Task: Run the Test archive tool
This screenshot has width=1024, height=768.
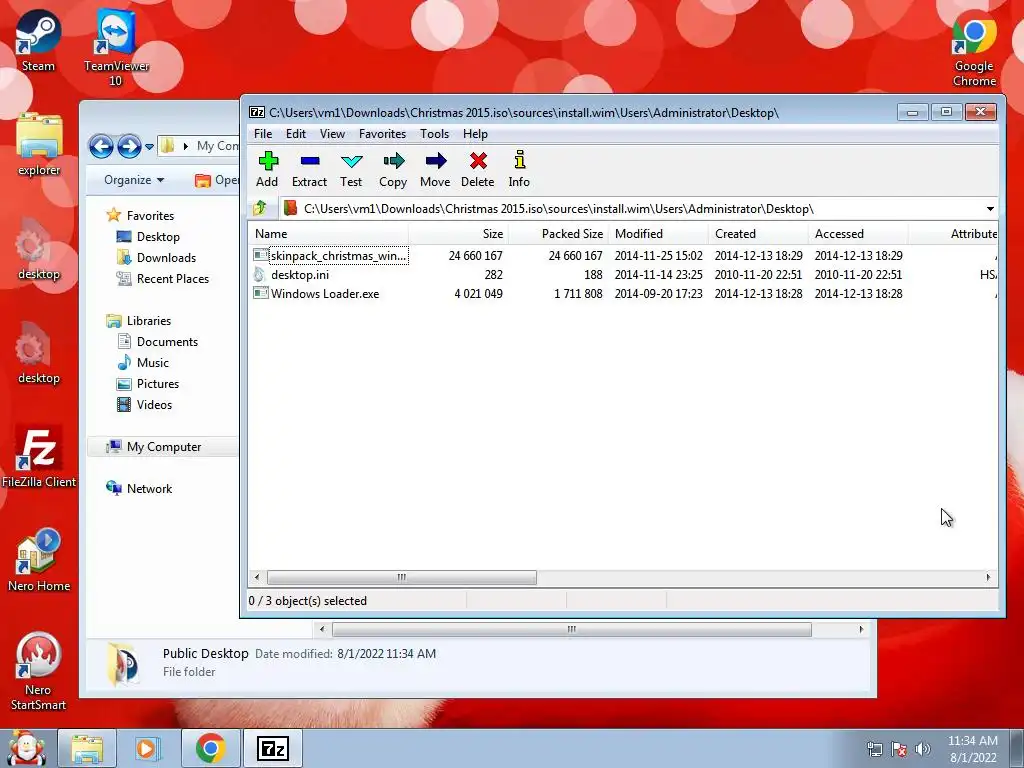Action: (351, 169)
